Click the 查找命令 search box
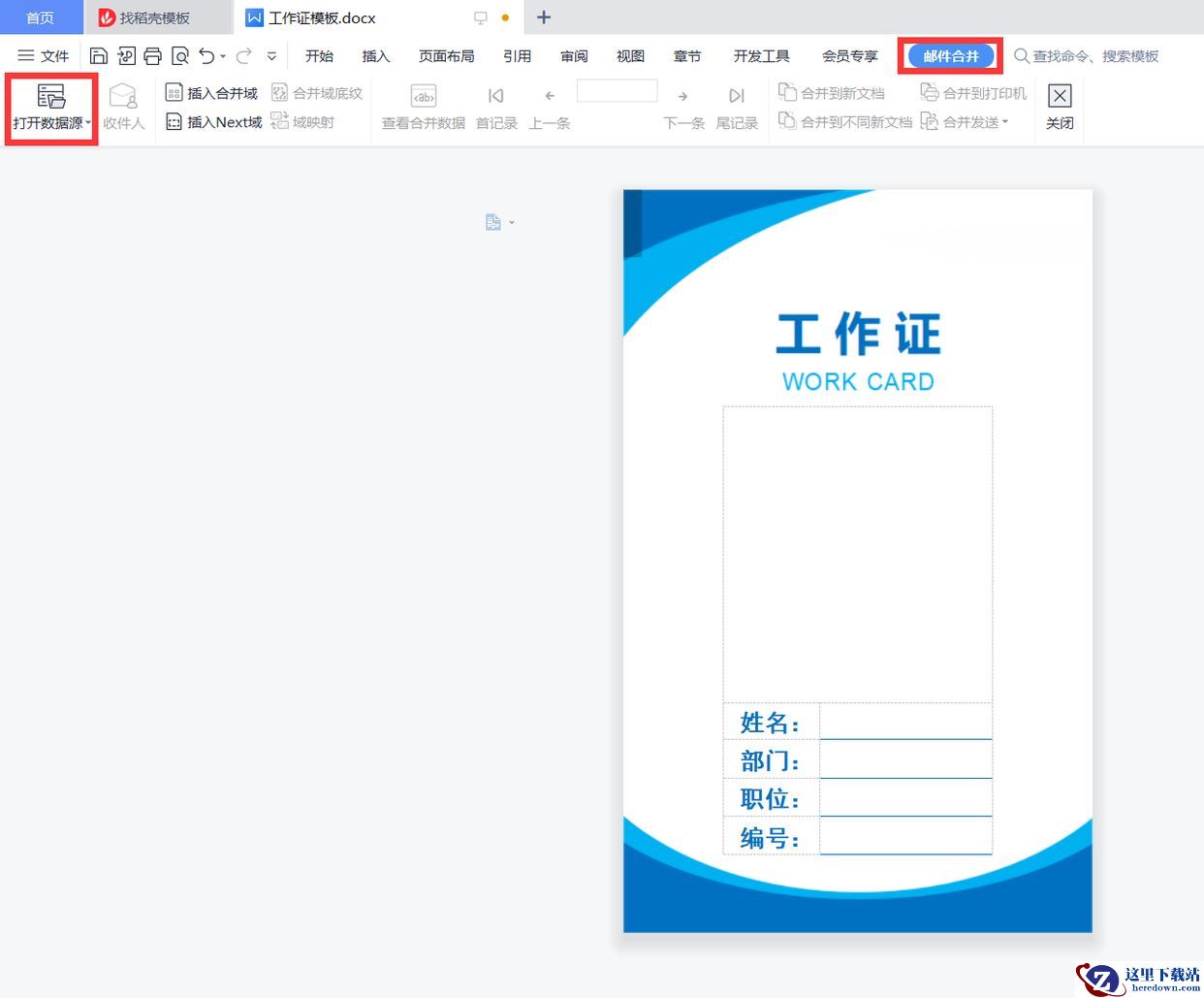Viewport: 1204px width, 998px height. pos(1087,56)
